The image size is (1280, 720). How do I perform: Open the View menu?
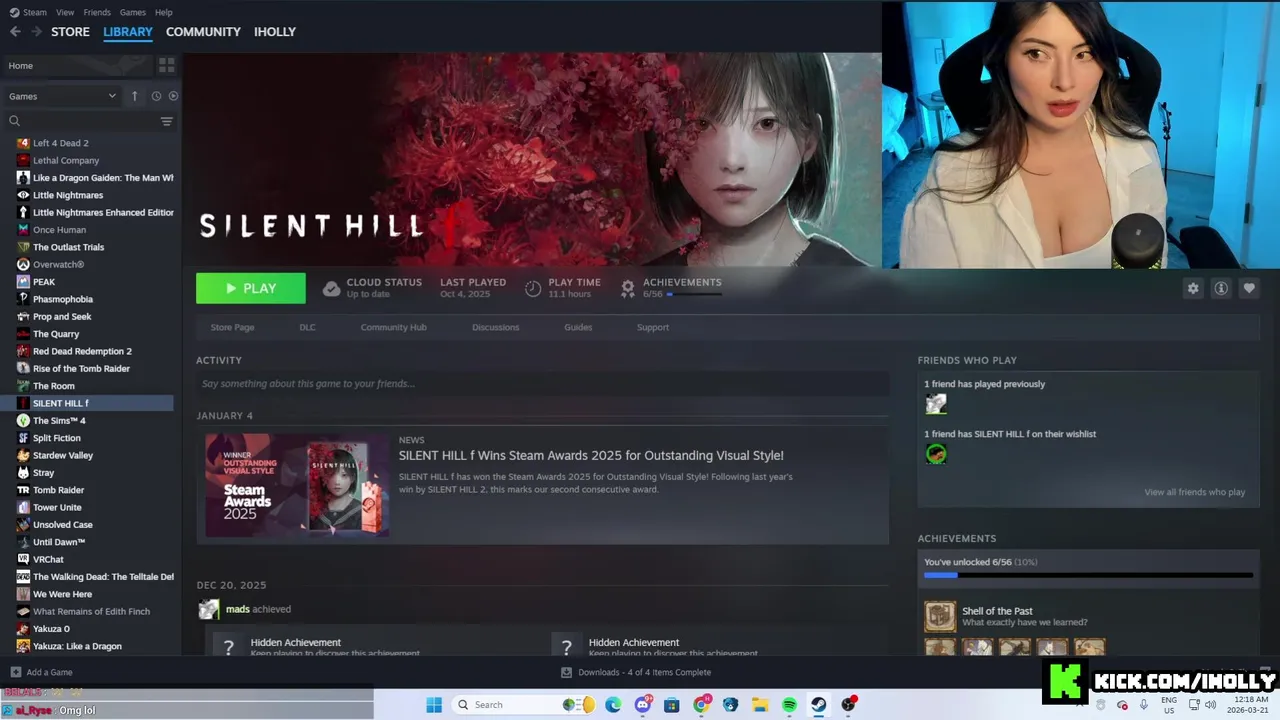65,12
